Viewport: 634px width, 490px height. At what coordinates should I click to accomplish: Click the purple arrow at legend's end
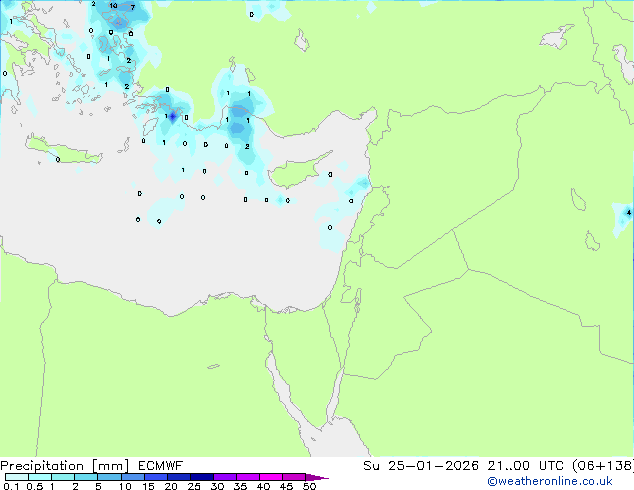[x=317, y=477]
